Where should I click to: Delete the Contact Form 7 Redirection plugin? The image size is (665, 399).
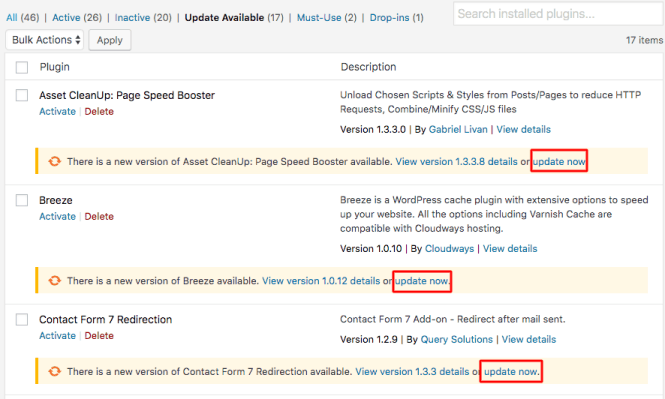pos(99,335)
